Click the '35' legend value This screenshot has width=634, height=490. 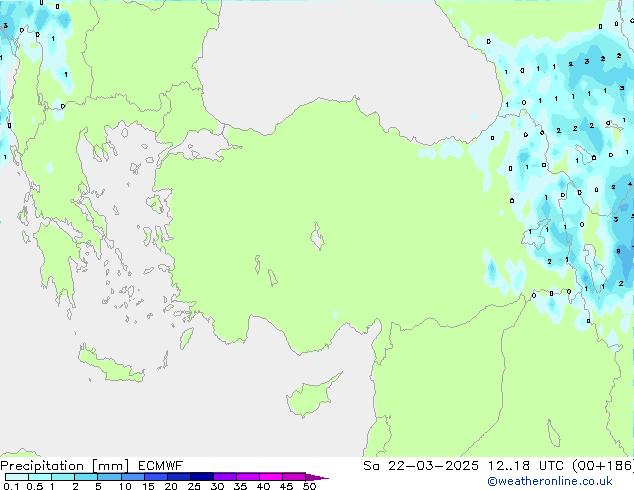(x=240, y=486)
